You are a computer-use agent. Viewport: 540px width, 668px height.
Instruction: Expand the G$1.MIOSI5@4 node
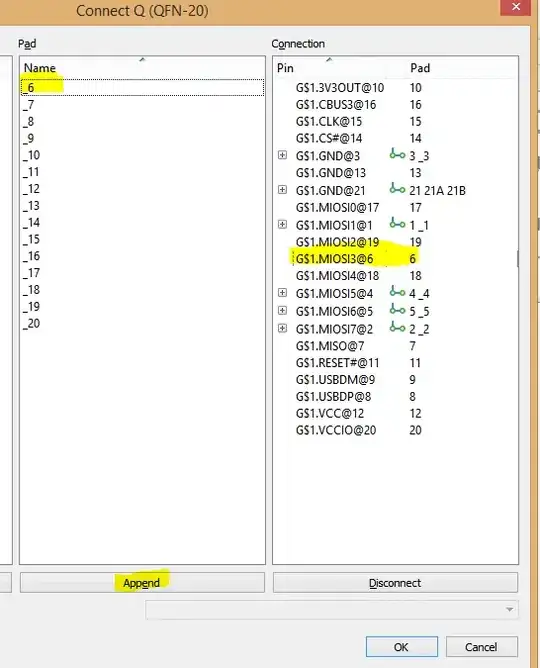(x=282, y=293)
